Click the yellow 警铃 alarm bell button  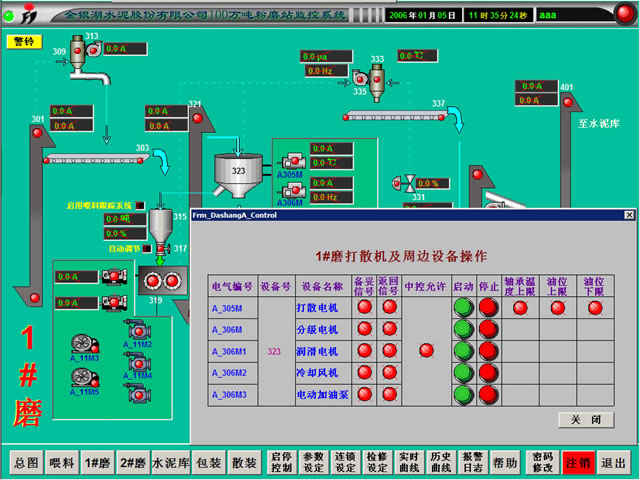click(22, 41)
